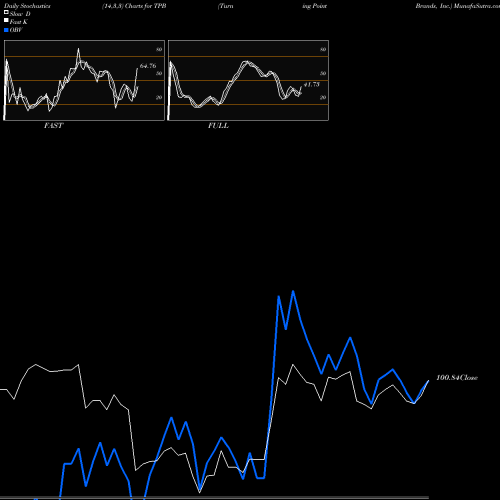This screenshot has width=500, height=500.
Task: Click the MunafaSutra.com watermark text
Action: (477, 6)
